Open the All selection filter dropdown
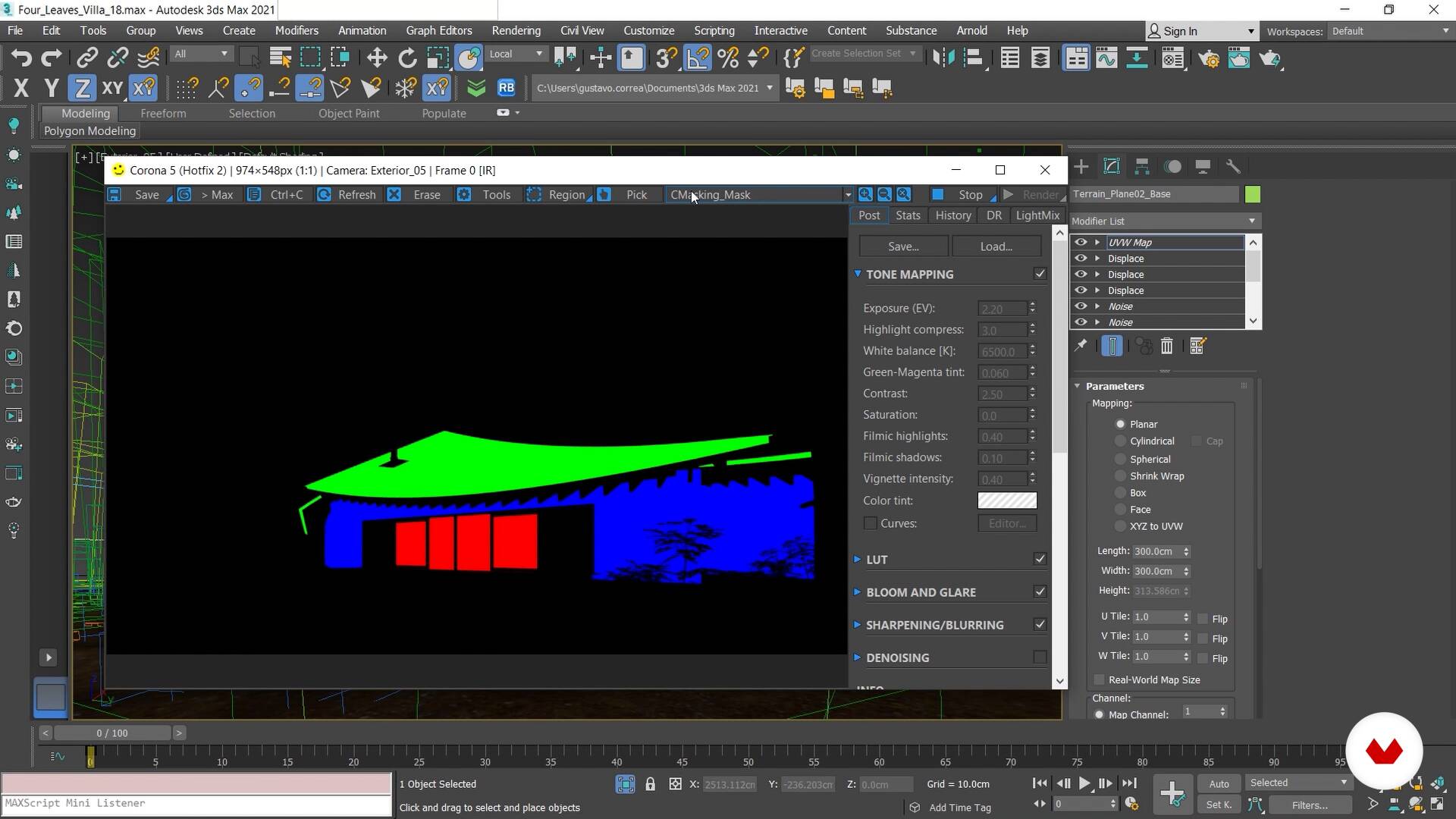The image size is (1456, 819). coord(200,54)
